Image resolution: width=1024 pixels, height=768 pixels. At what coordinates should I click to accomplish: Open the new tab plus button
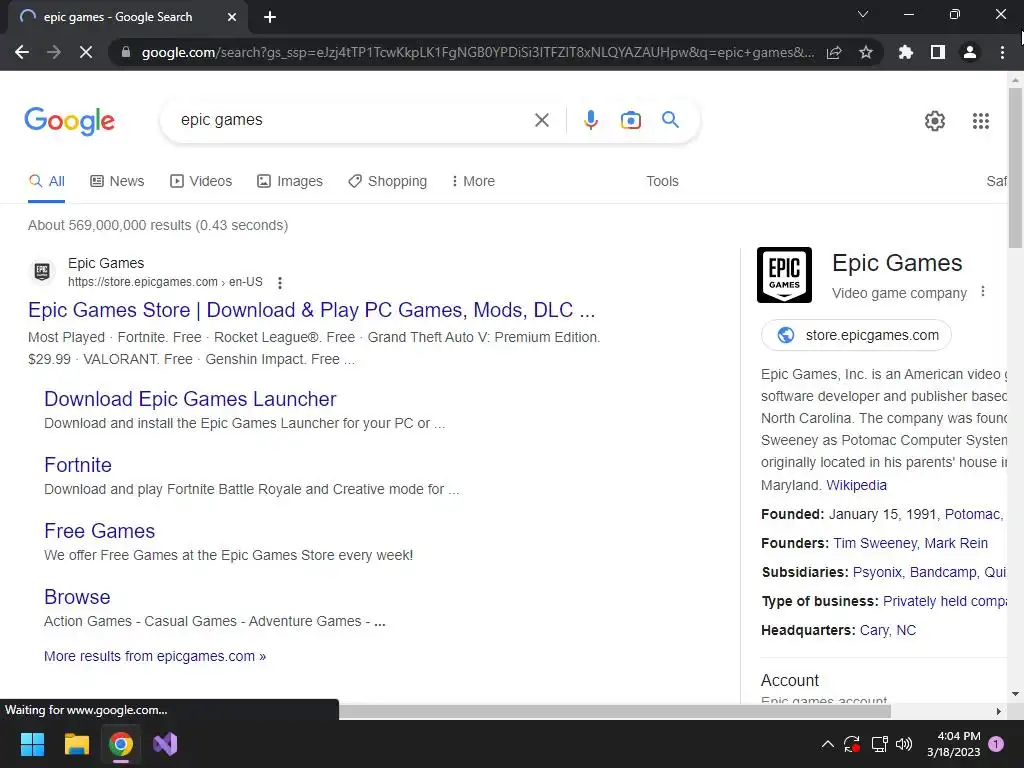click(x=270, y=17)
